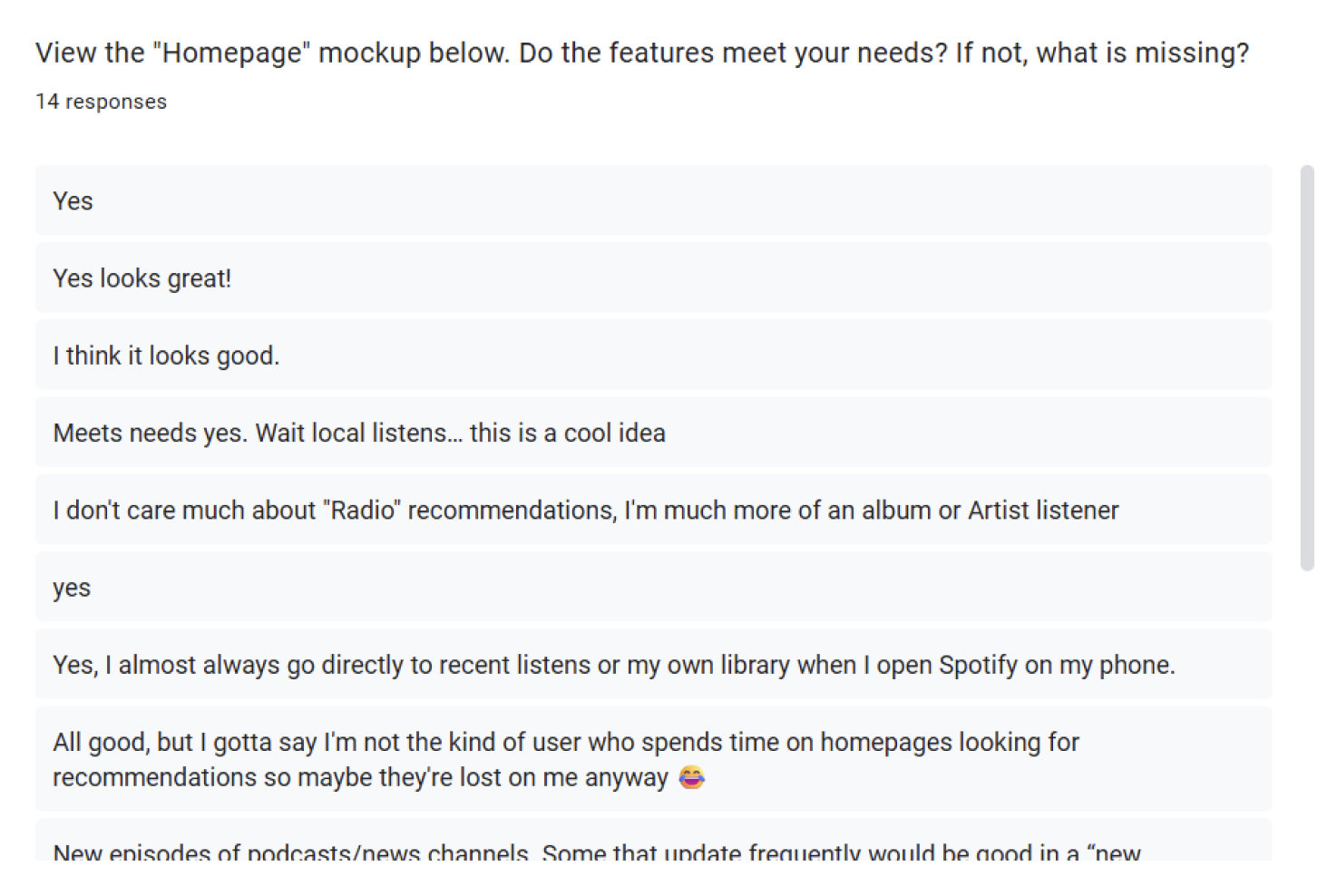
Task: Click response about opening Spotify on phone
Action: 653,664
